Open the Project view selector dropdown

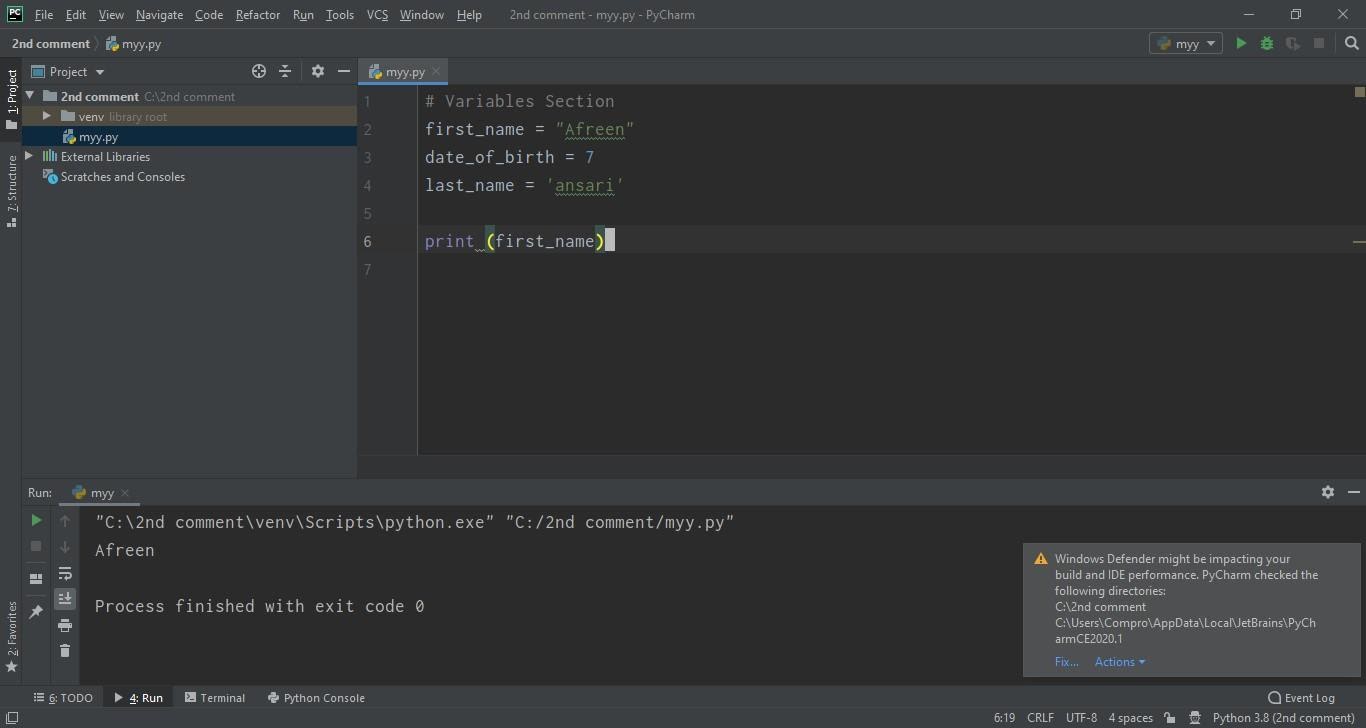coord(68,71)
